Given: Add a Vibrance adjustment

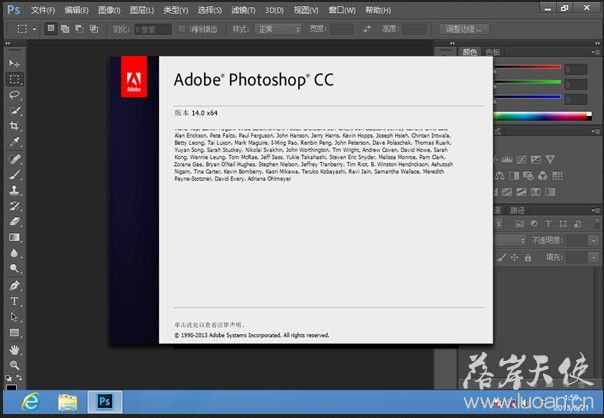Looking at the screenshot, I should [x=550, y=159].
